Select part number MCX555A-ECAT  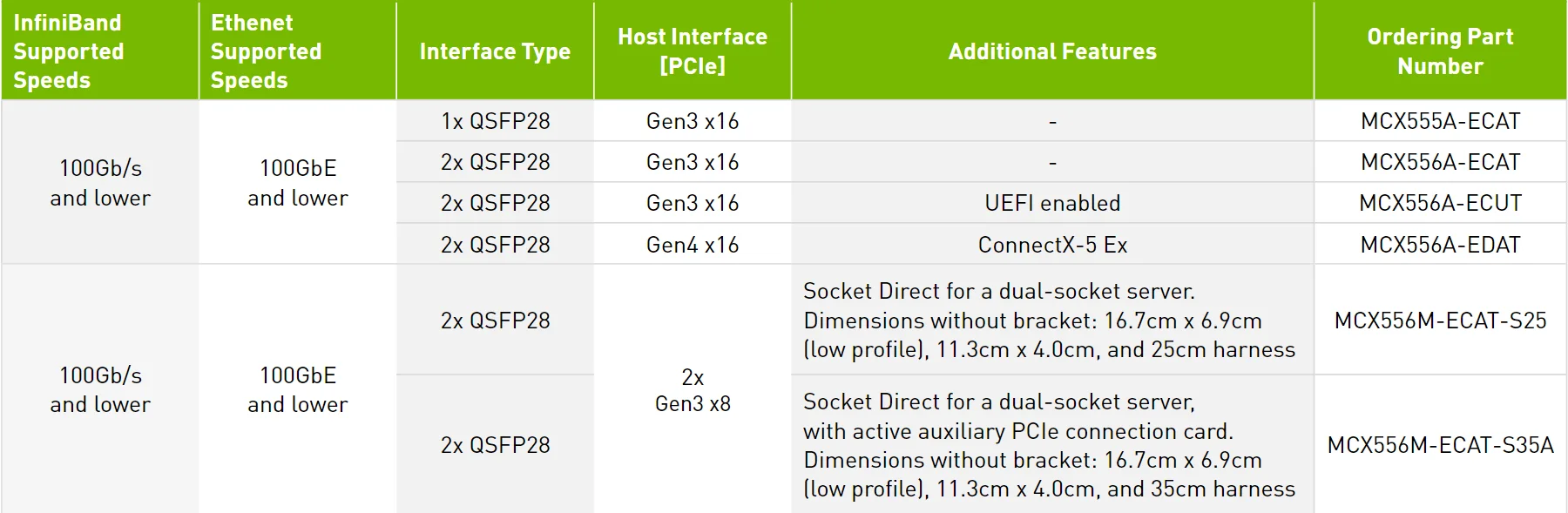click(1440, 121)
